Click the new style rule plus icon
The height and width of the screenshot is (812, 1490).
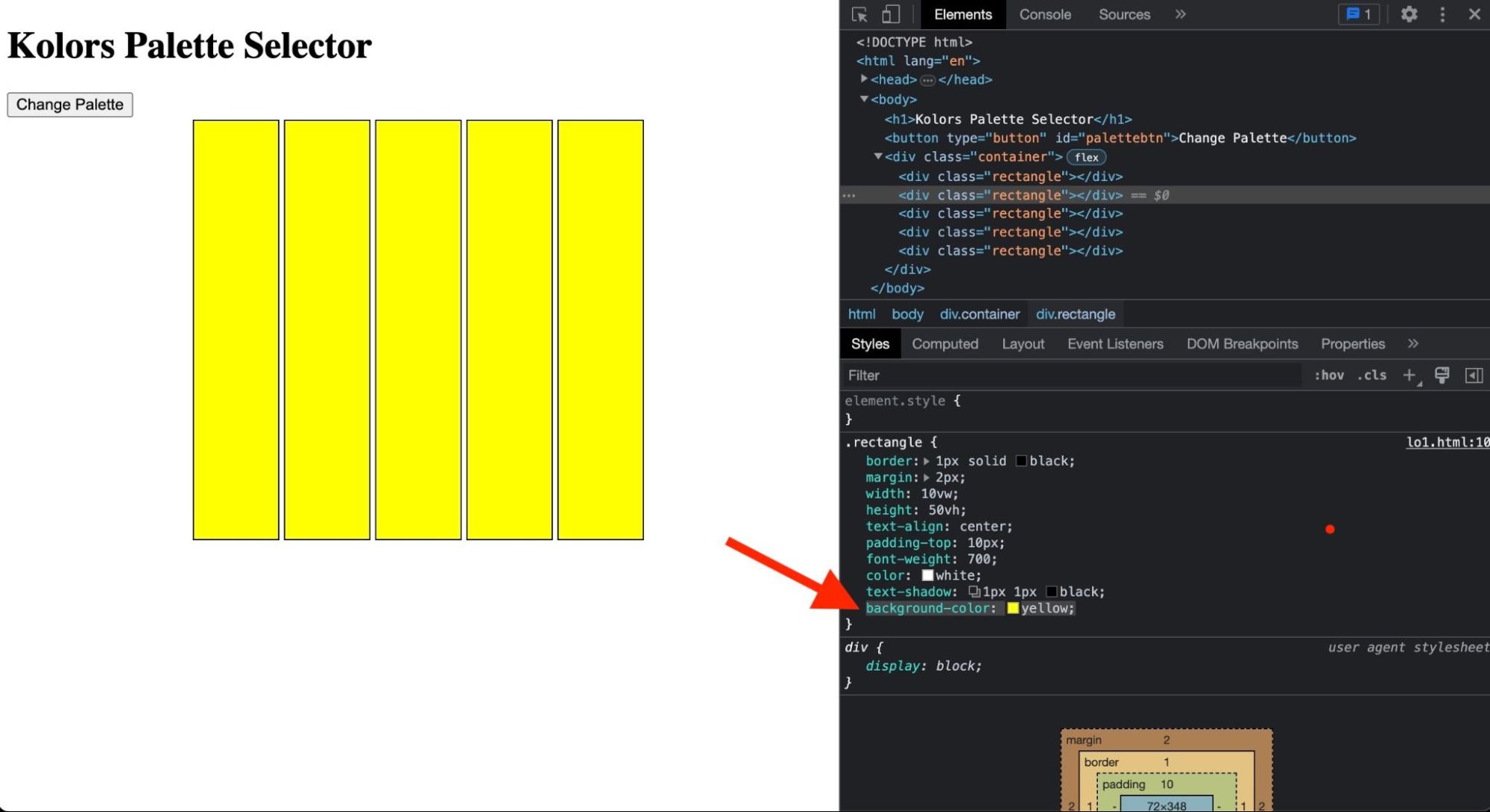pyautogui.click(x=1409, y=375)
